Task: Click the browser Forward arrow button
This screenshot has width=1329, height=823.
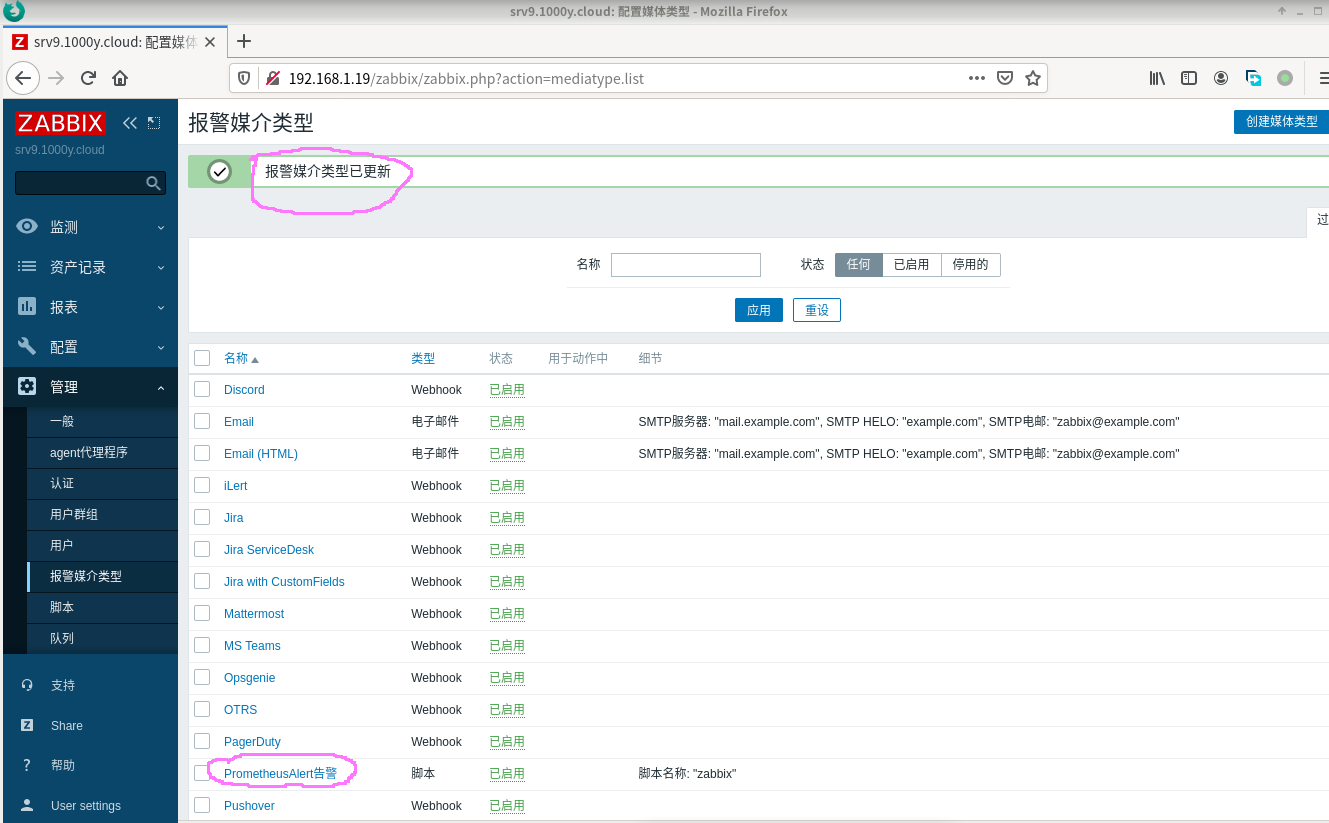Action: click(x=56, y=78)
